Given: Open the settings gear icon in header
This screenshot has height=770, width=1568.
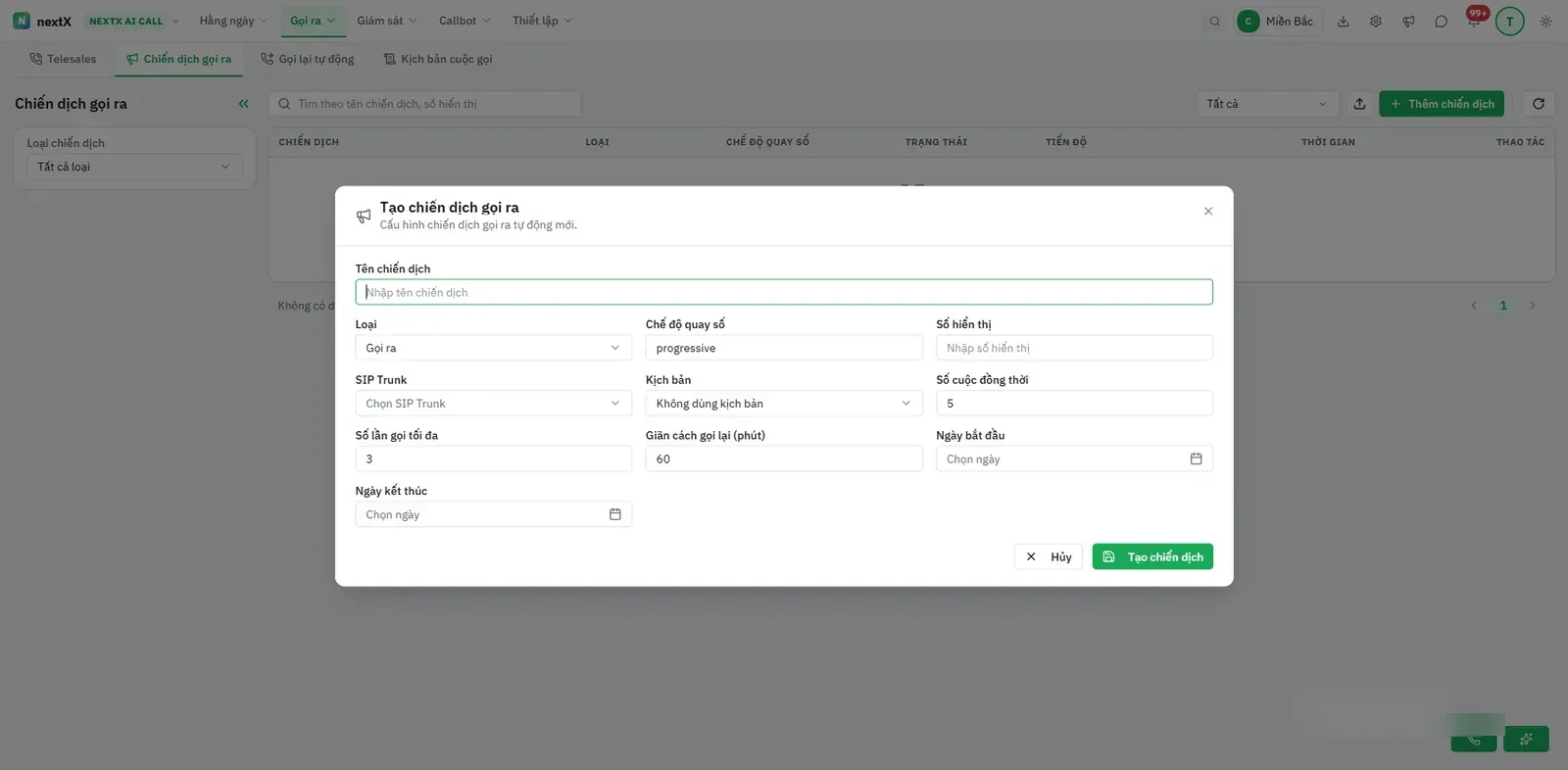Looking at the screenshot, I should click(x=1376, y=22).
